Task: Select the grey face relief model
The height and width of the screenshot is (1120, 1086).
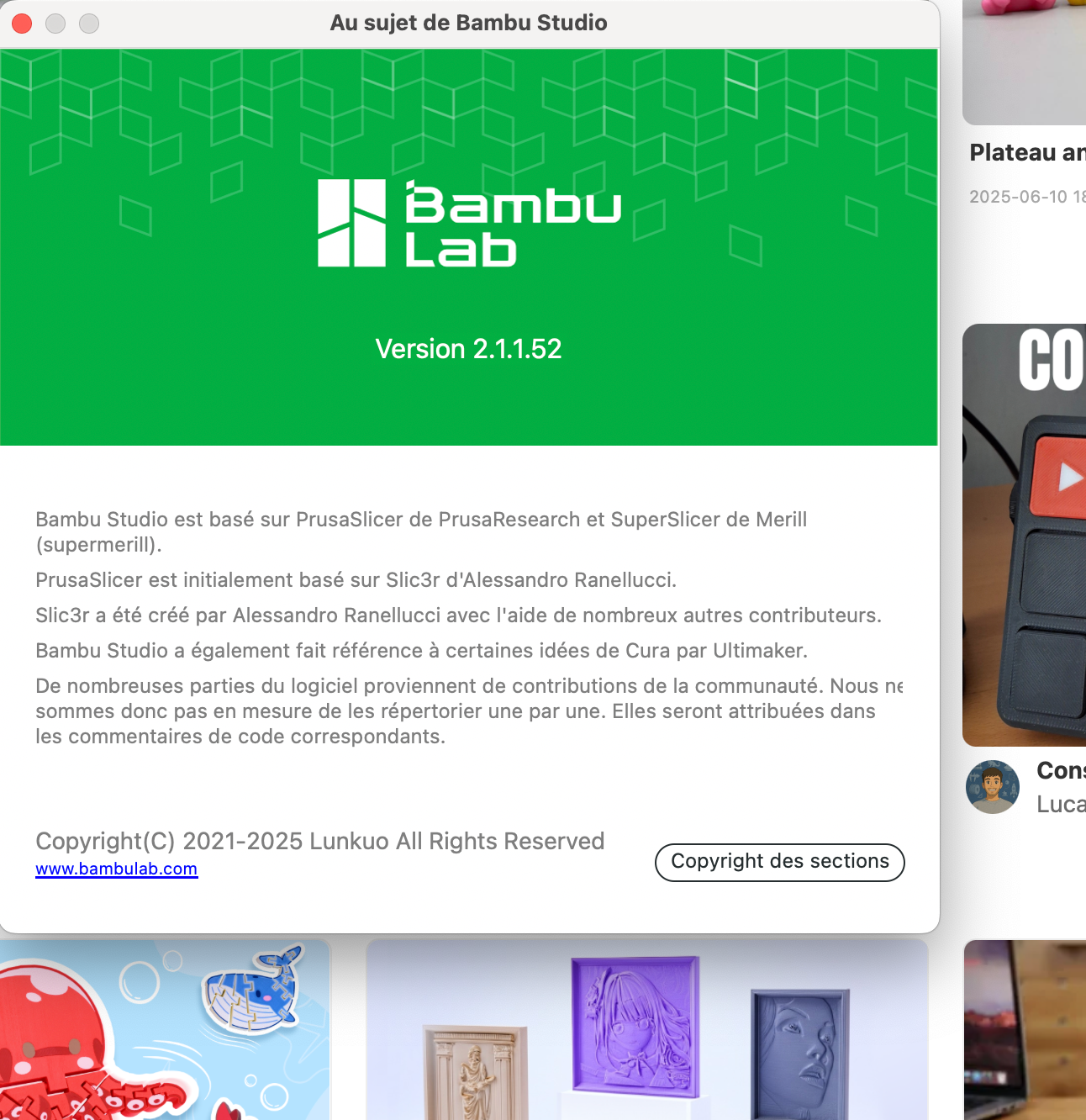Action: pos(799,1054)
